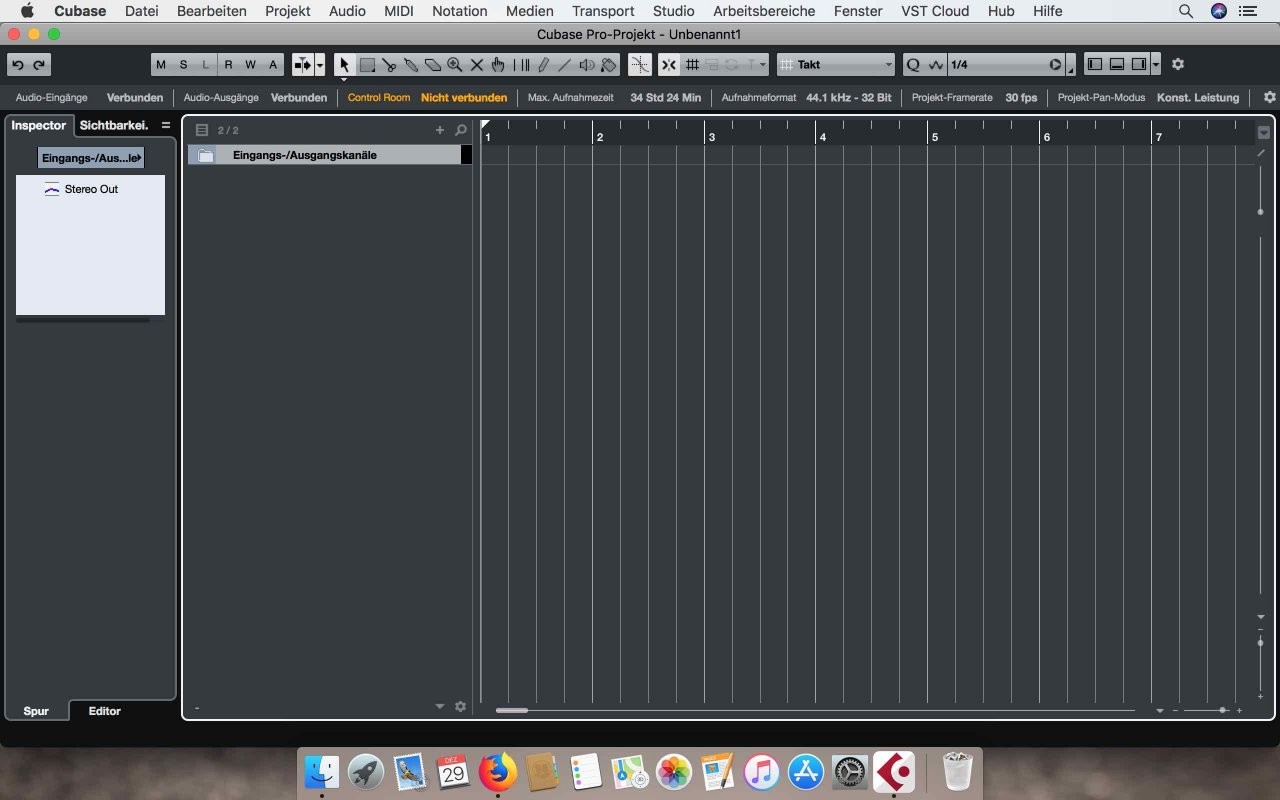The width and height of the screenshot is (1280, 800).
Task: Open ruler format dropdown arrow
Action: tap(1264, 132)
